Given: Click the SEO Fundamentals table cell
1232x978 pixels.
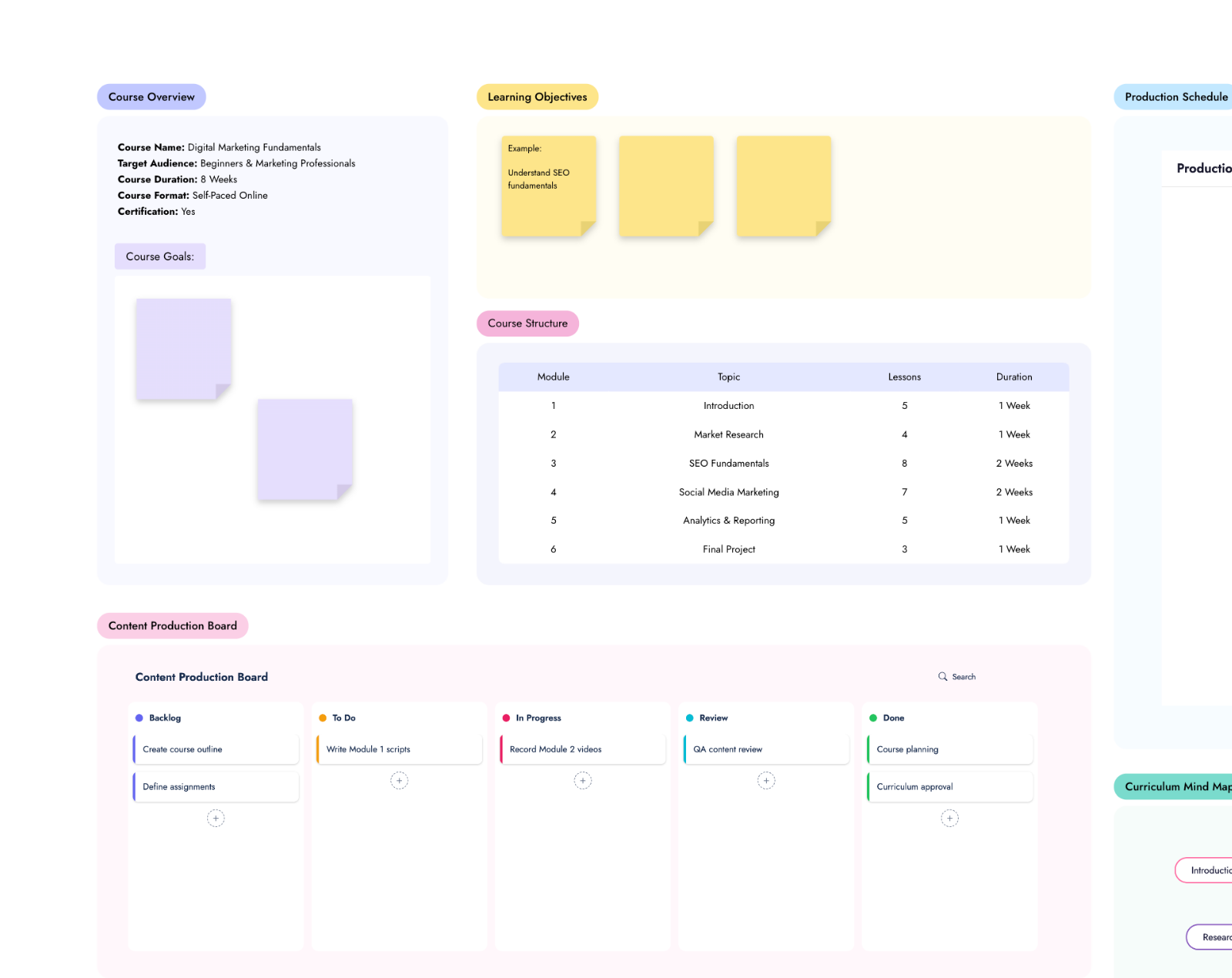Looking at the screenshot, I should click(728, 464).
